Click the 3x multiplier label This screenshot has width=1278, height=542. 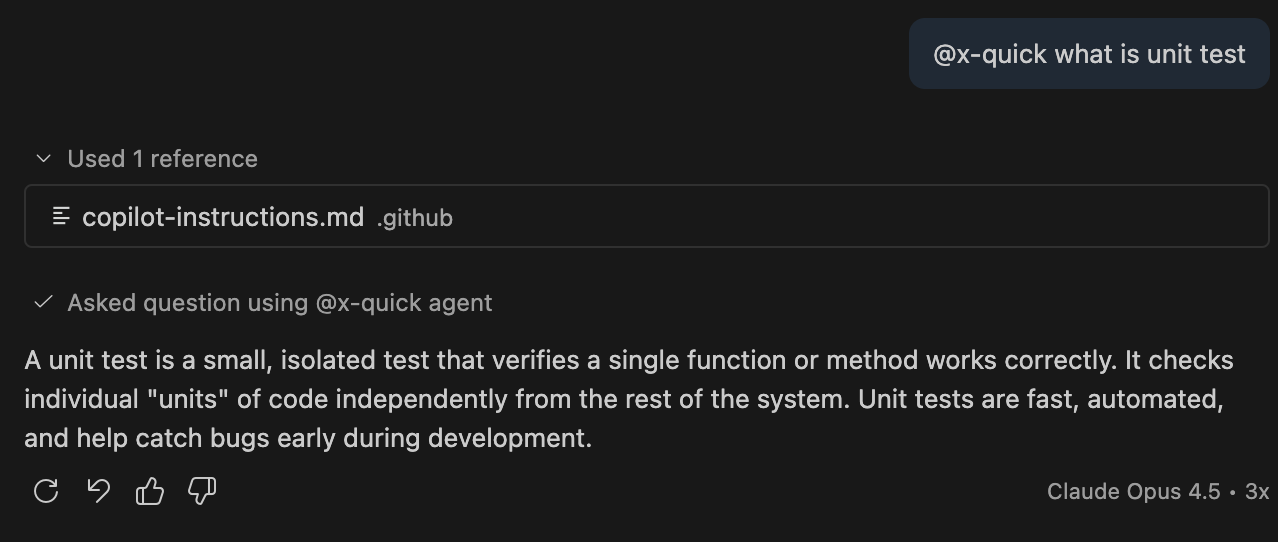pos(1257,491)
